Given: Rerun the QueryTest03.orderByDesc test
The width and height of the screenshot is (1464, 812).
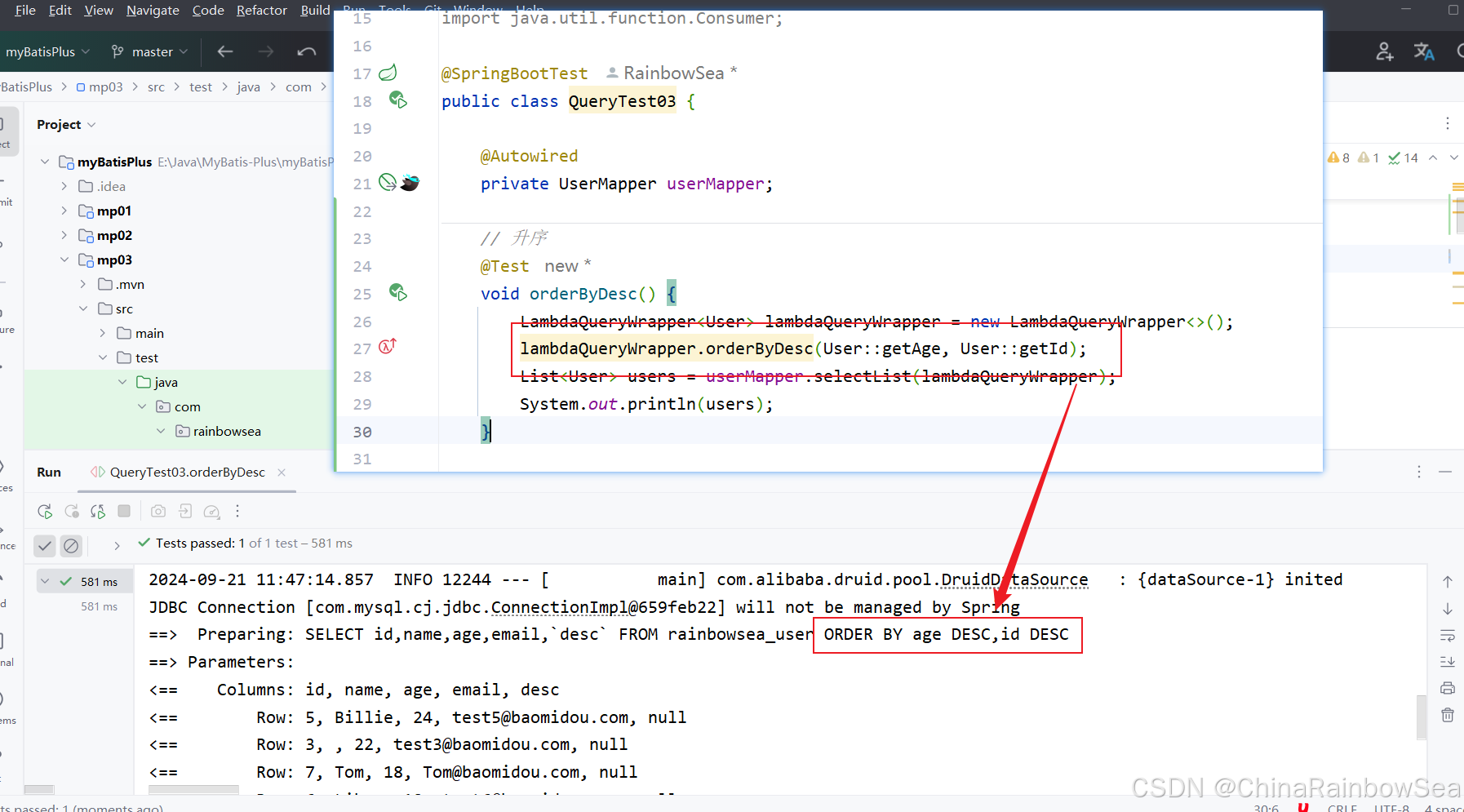Looking at the screenshot, I should pos(45,511).
